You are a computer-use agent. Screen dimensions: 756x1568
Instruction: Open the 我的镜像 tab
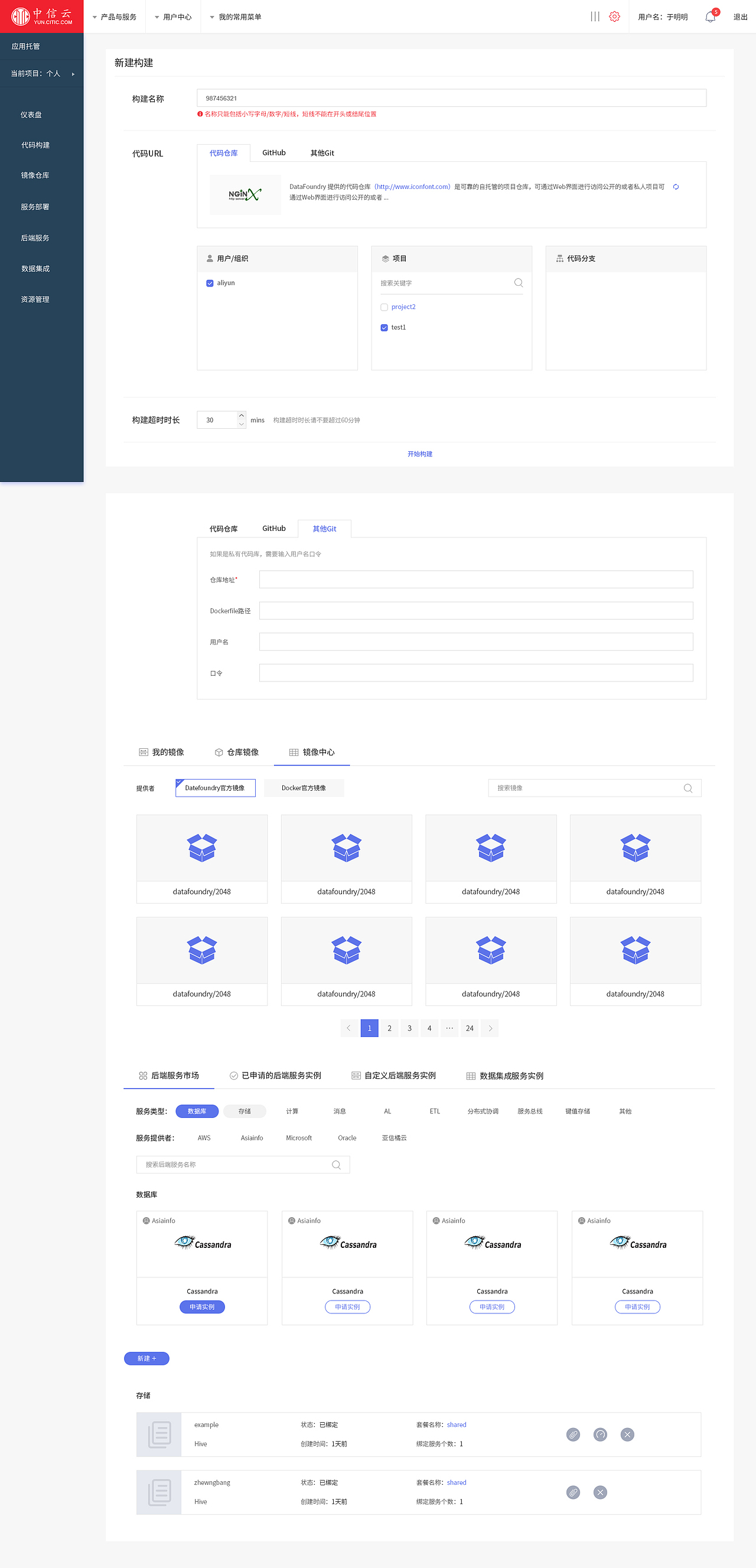tap(161, 752)
